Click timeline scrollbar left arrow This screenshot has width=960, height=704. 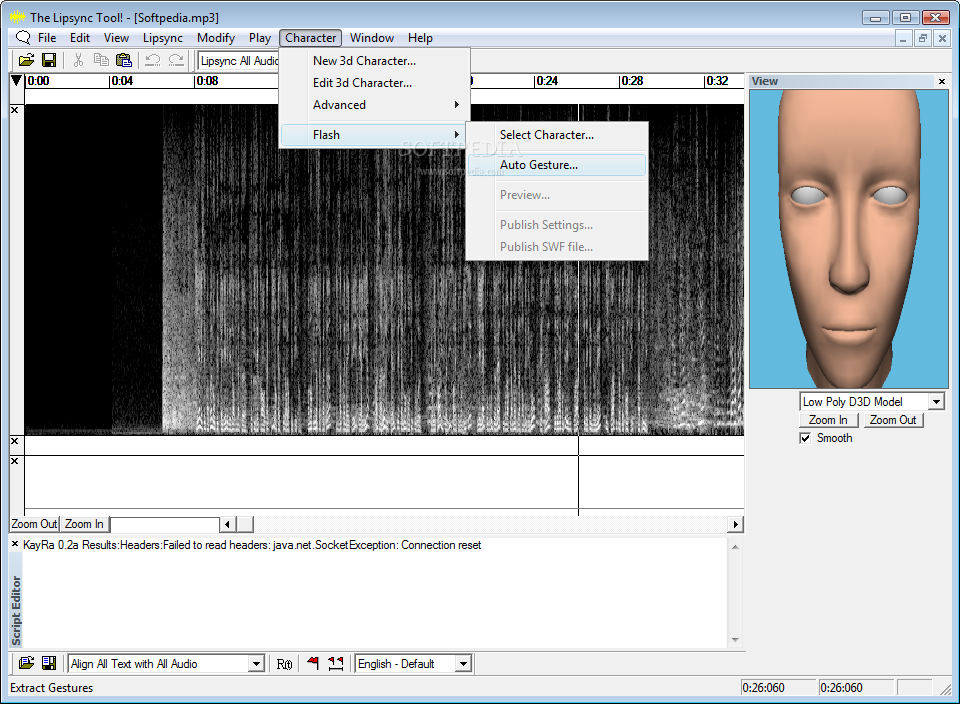[228, 524]
